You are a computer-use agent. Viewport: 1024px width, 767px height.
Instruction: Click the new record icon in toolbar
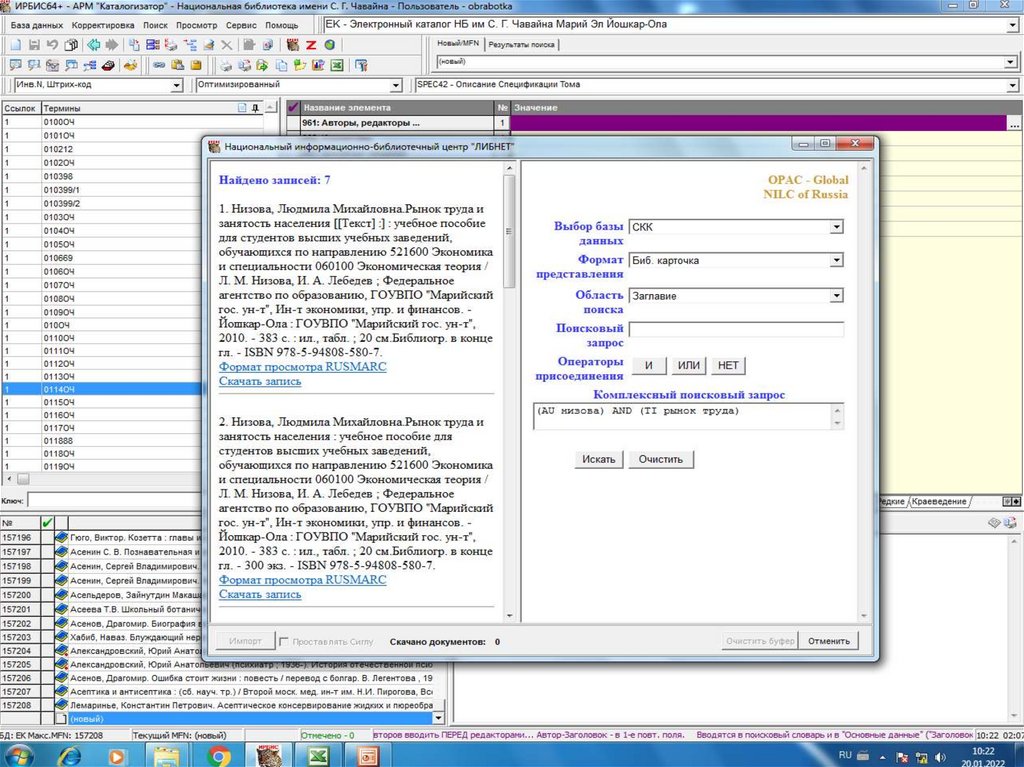[x=16, y=45]
